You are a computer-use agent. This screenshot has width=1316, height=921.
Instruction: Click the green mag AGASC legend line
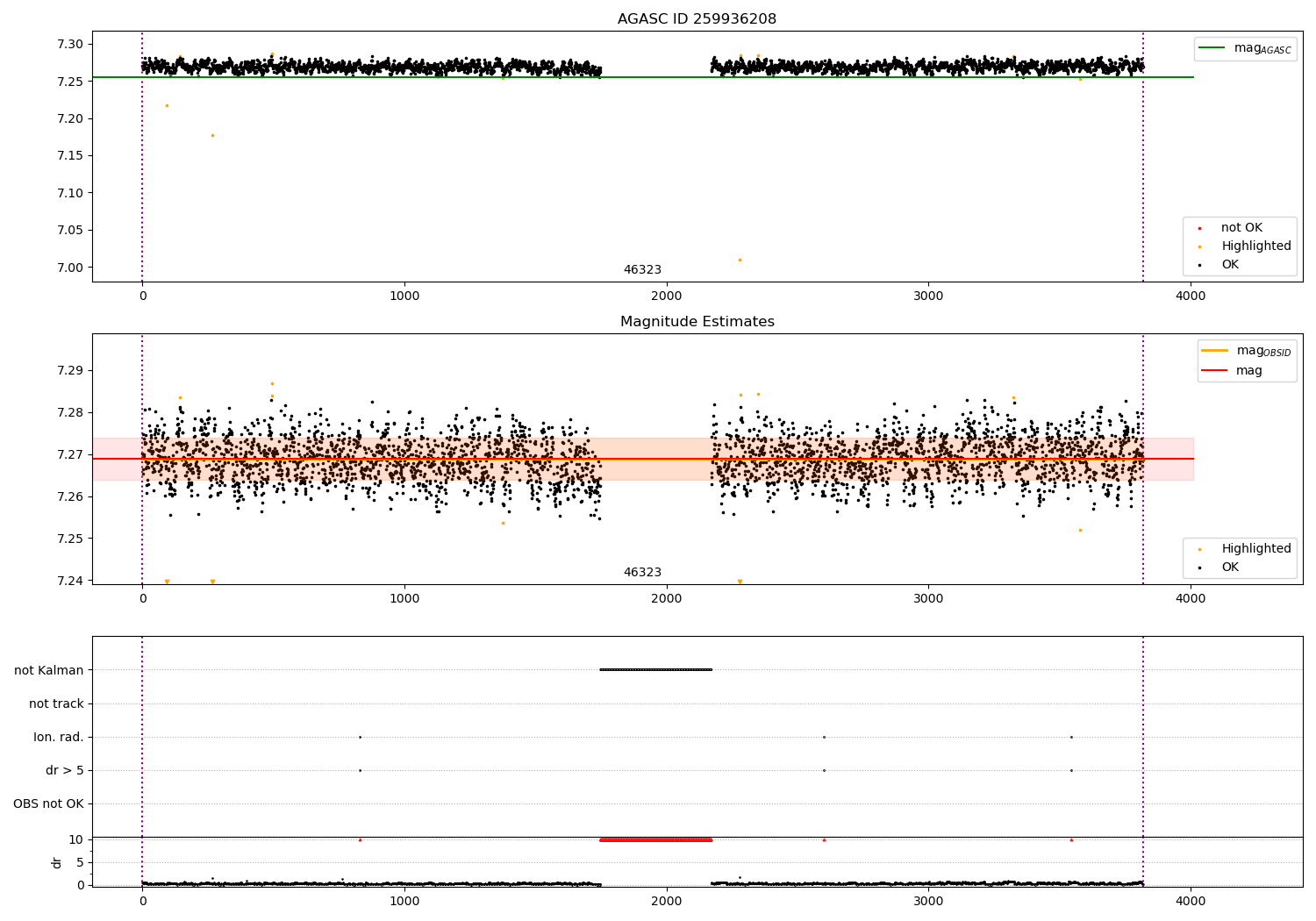(x=1212, y=47)
